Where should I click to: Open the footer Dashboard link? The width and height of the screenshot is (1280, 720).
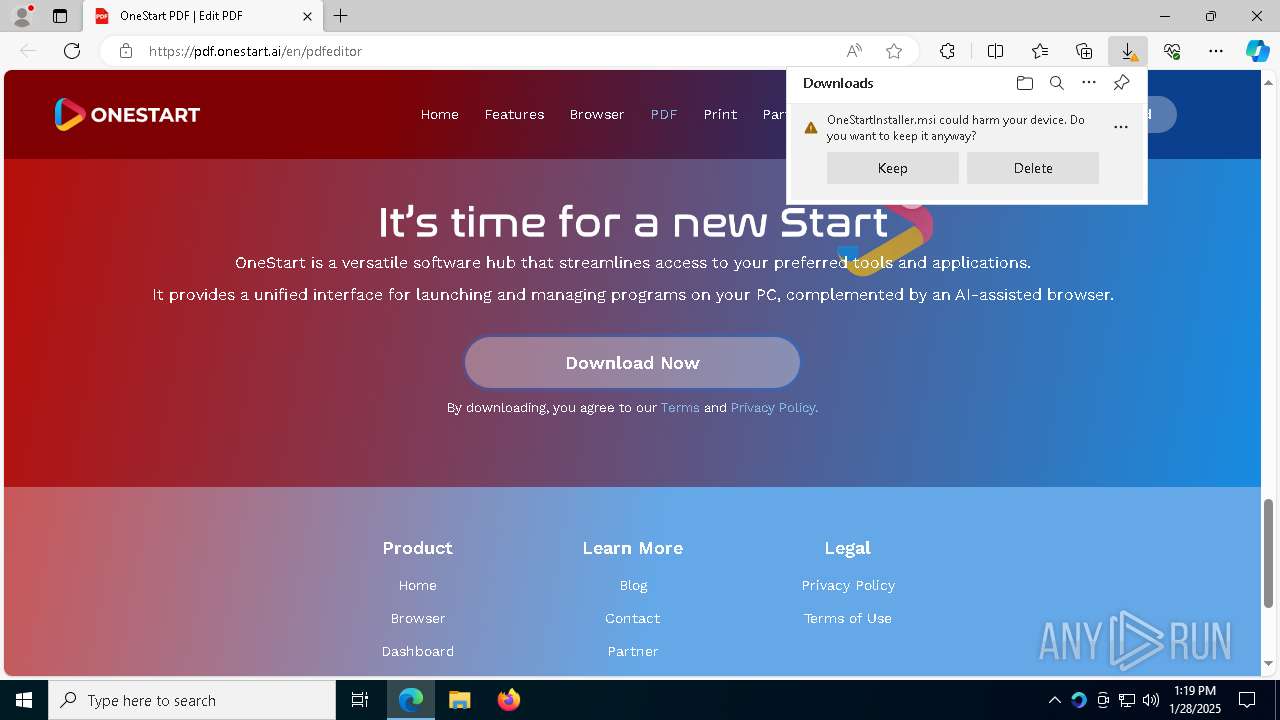click(418, 651)
